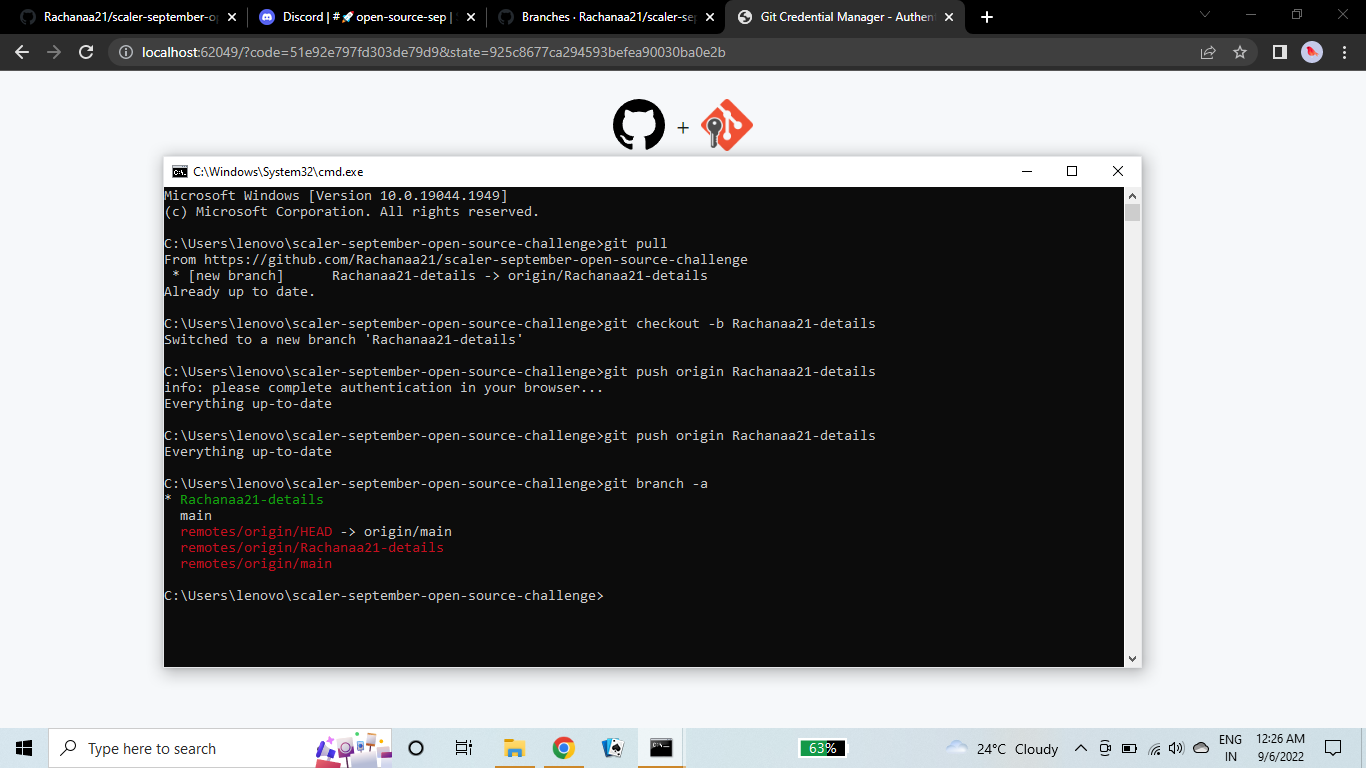Launch File Explorer from the taskbar
The width and height of the screenshot is (1366, 768).
coord(514,748)
